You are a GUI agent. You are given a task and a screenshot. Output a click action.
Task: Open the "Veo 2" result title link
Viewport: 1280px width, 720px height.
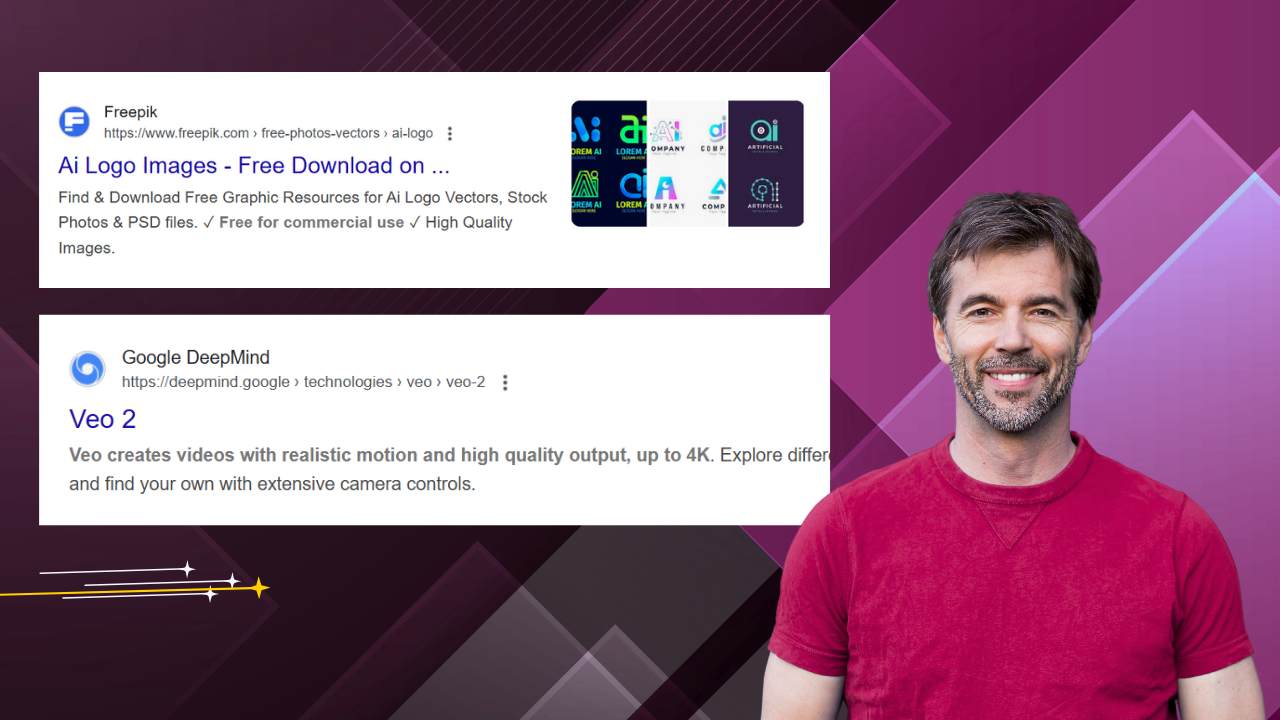(x=102, y=418)
